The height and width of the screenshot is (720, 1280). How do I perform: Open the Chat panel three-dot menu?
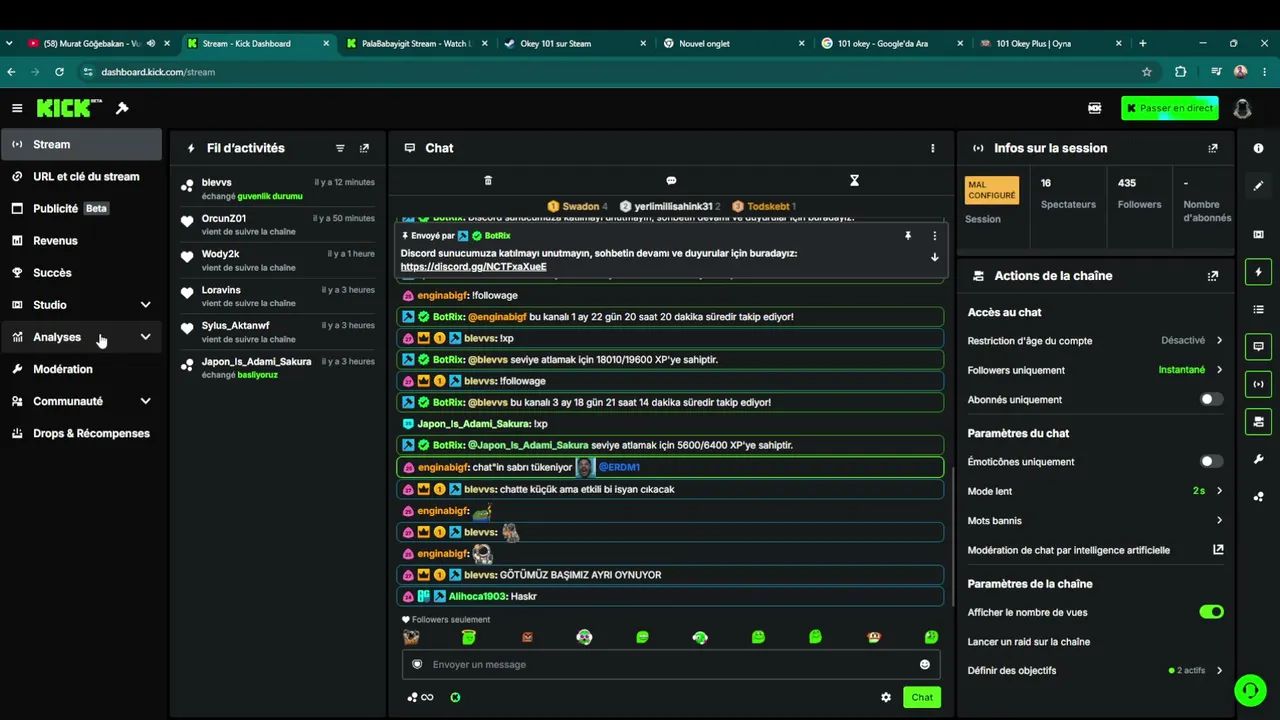933,148
